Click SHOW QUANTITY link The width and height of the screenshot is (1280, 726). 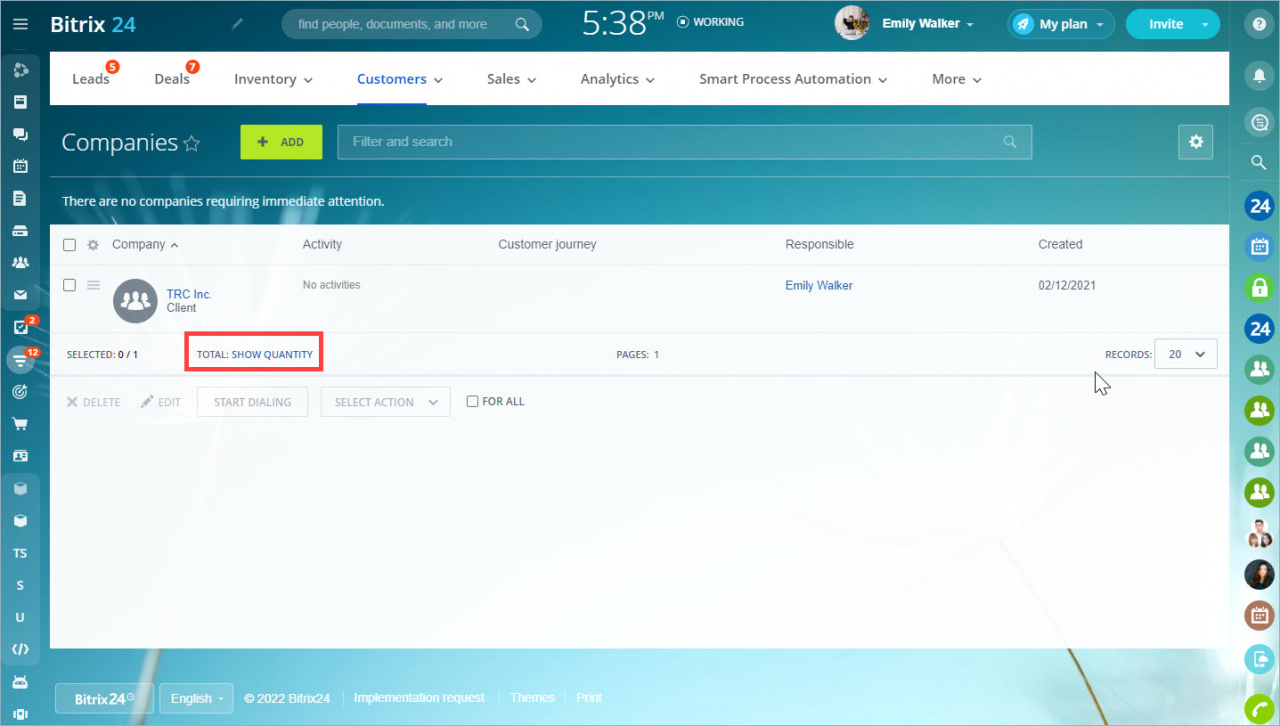pyautogui.click(x=272, y=355)
